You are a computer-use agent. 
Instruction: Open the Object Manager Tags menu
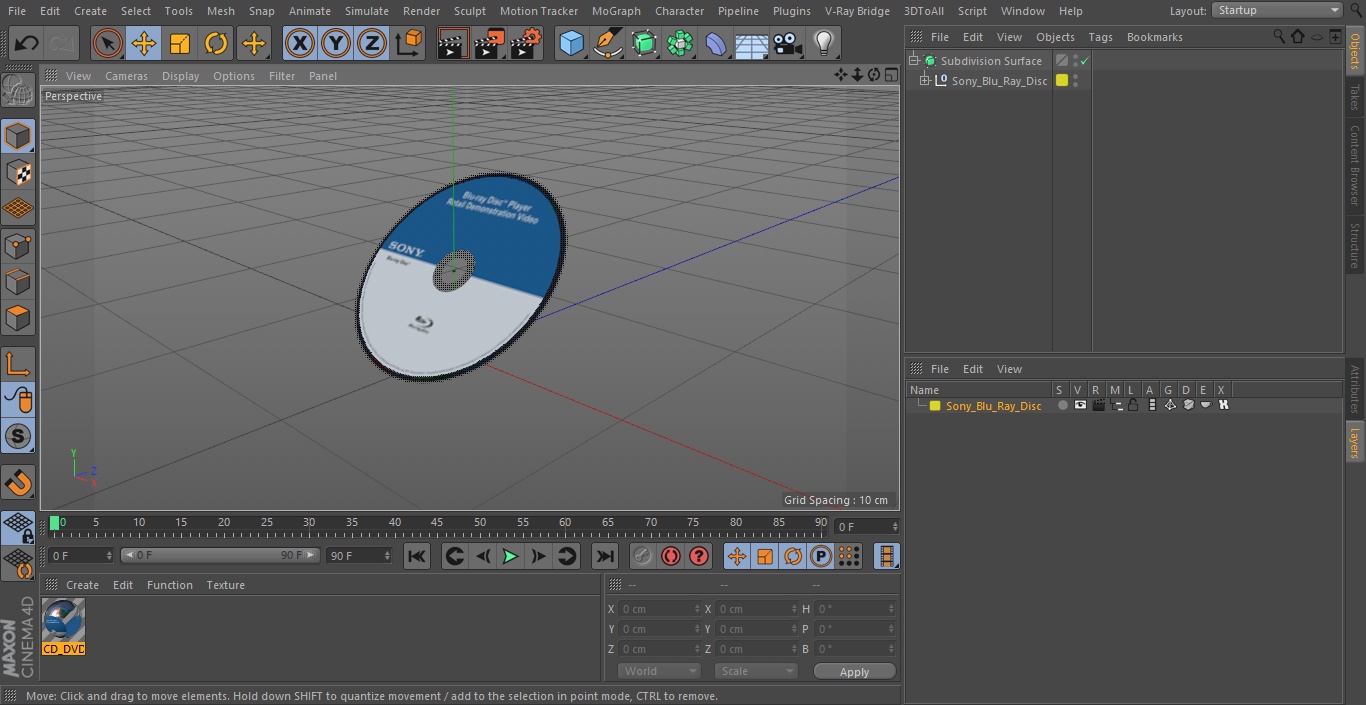pos(1100,37)
